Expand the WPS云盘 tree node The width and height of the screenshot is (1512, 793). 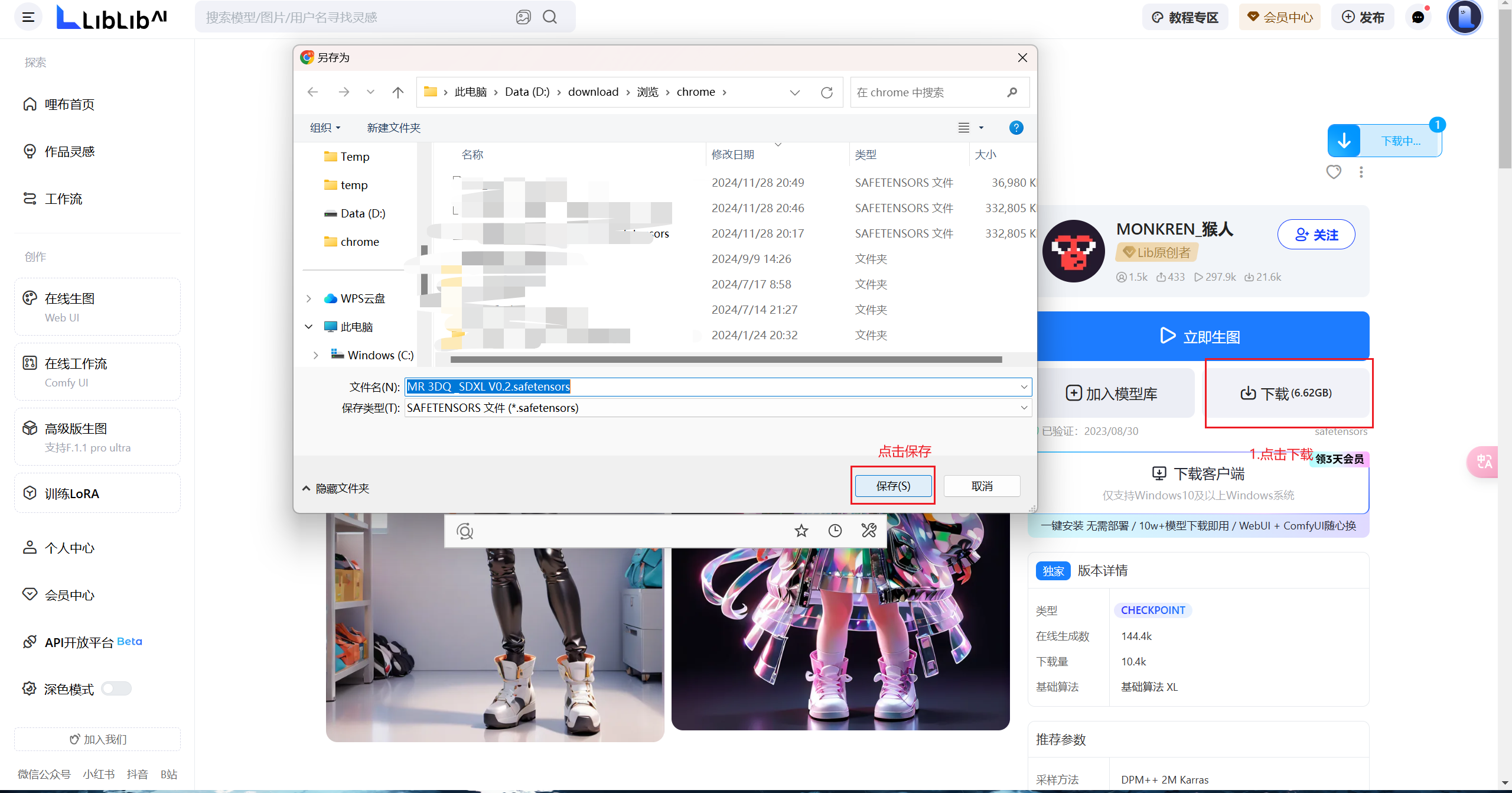coord(308,298)
